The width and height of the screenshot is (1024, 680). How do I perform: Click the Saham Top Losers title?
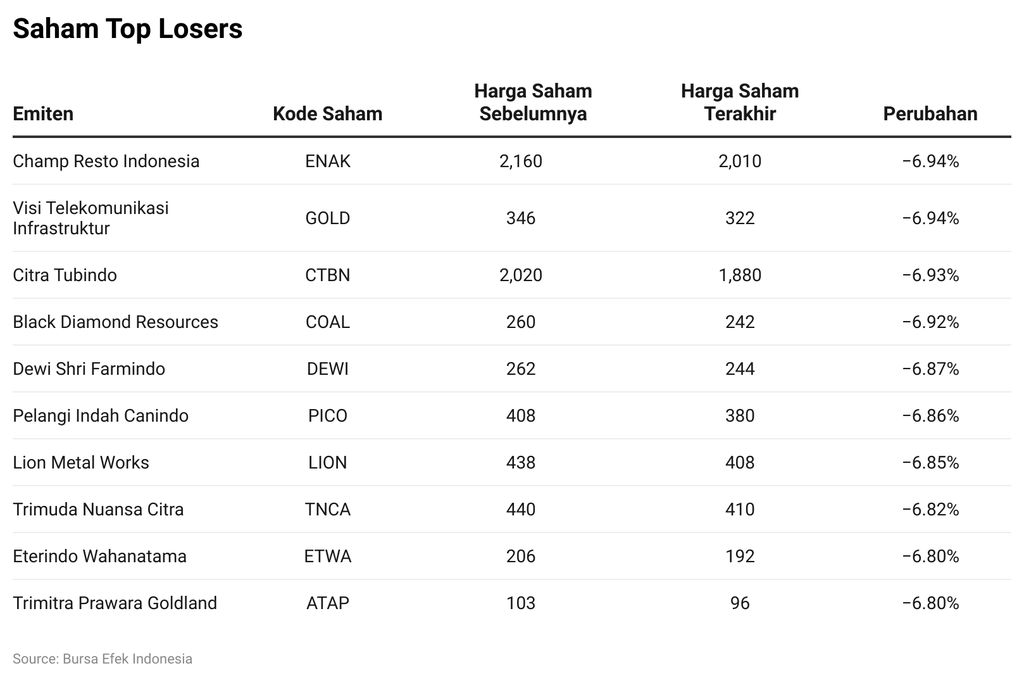coord(127,29)
